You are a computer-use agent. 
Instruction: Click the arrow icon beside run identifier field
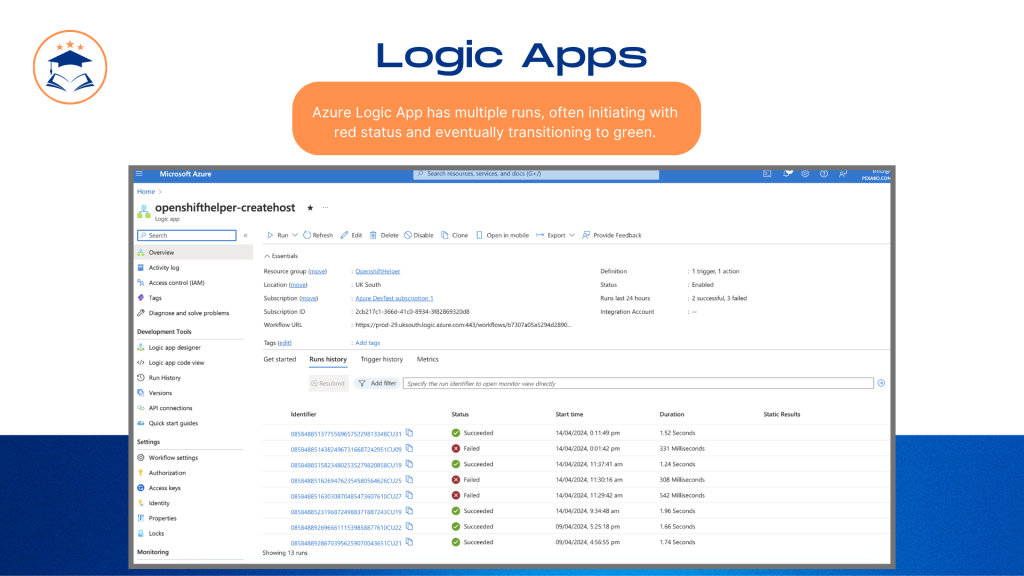(881, 383)
